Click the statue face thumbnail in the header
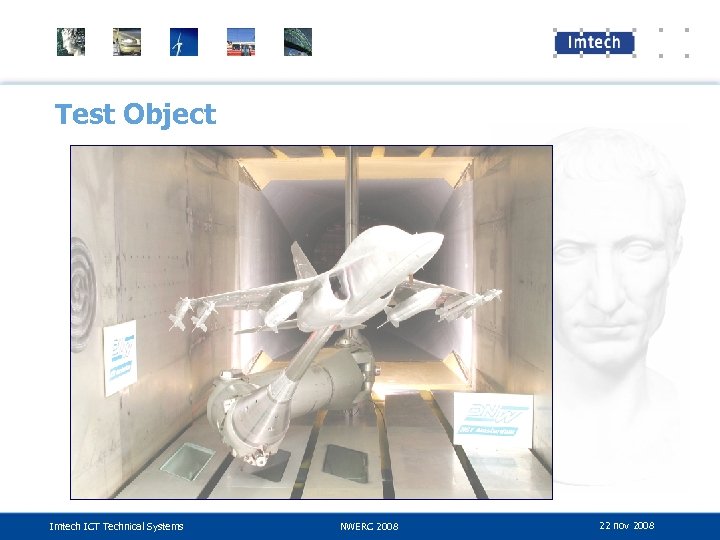720x540 pixels. point(71,42)
